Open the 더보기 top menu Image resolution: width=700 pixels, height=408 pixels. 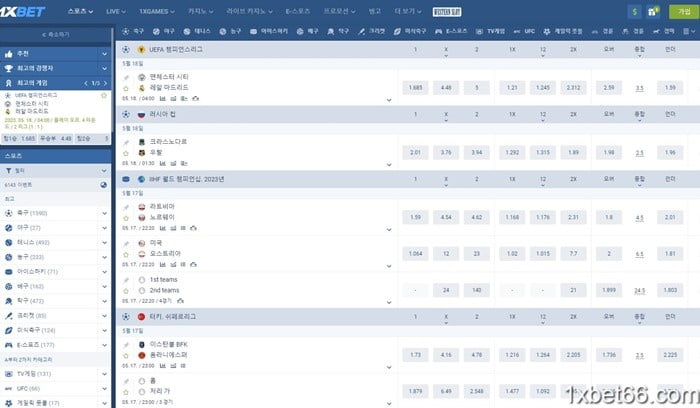(x=408, y=11)
